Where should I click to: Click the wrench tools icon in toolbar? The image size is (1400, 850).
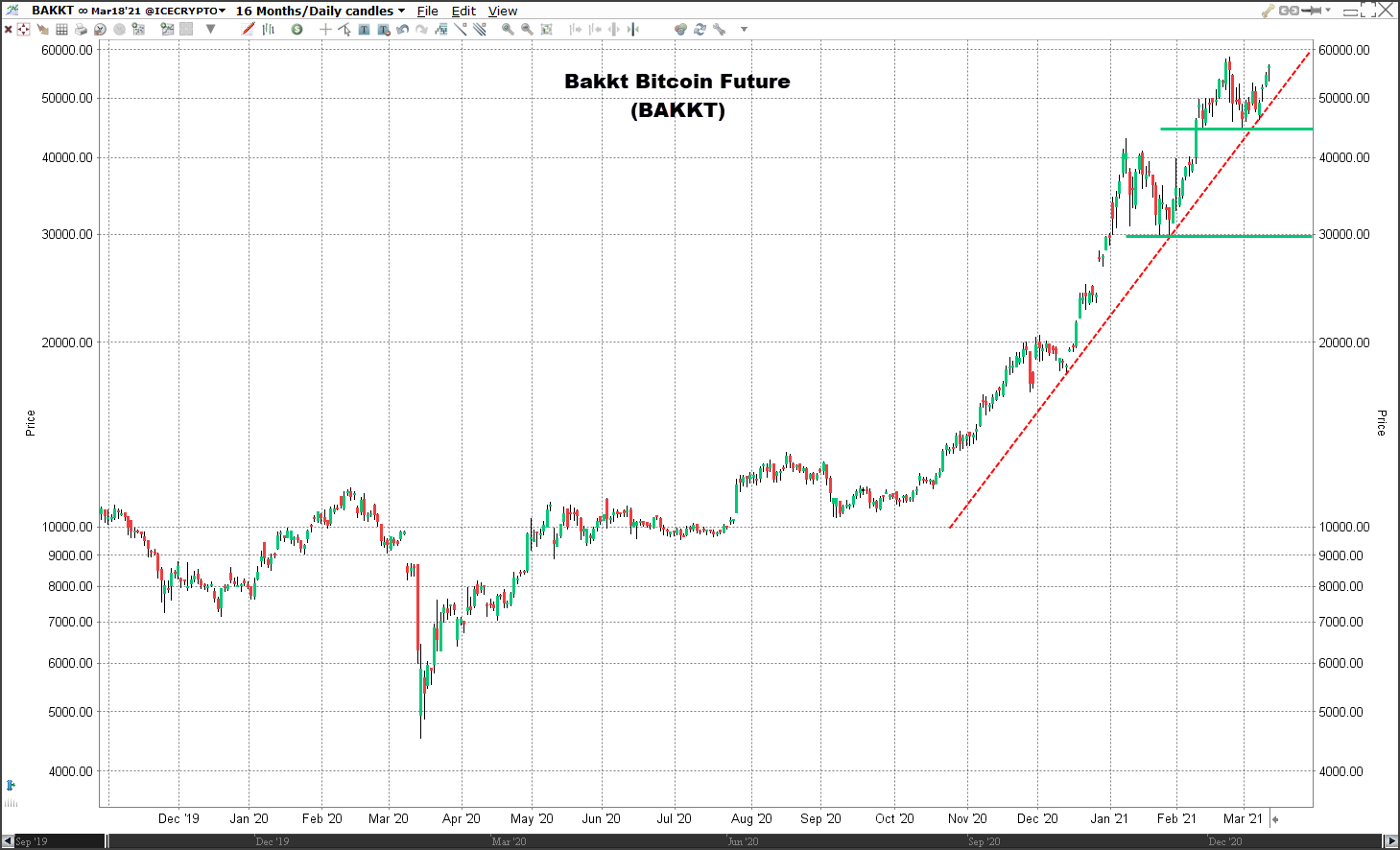(719, 29)
